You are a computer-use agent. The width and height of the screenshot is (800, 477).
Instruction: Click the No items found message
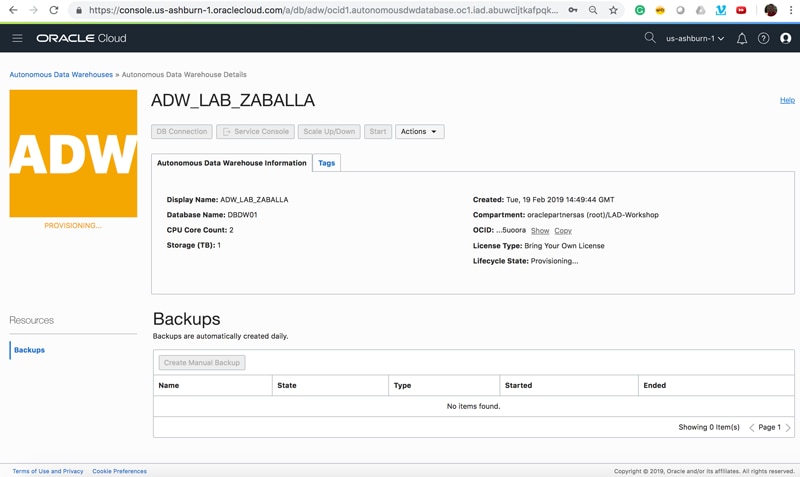473,406
